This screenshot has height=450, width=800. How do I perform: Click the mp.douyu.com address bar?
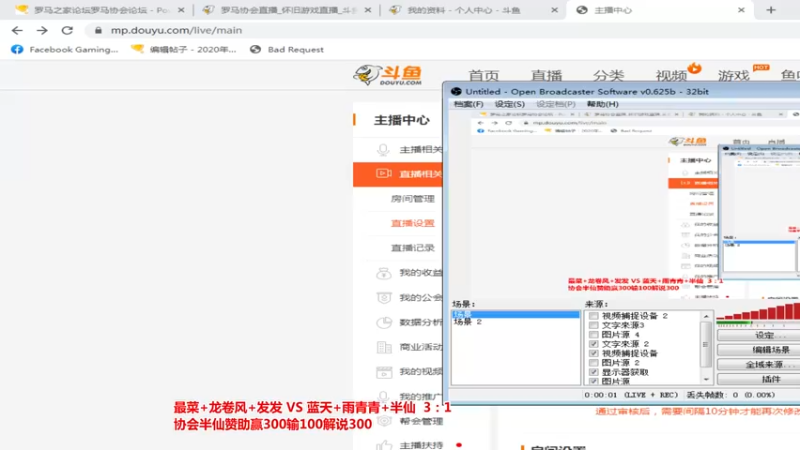176,31
